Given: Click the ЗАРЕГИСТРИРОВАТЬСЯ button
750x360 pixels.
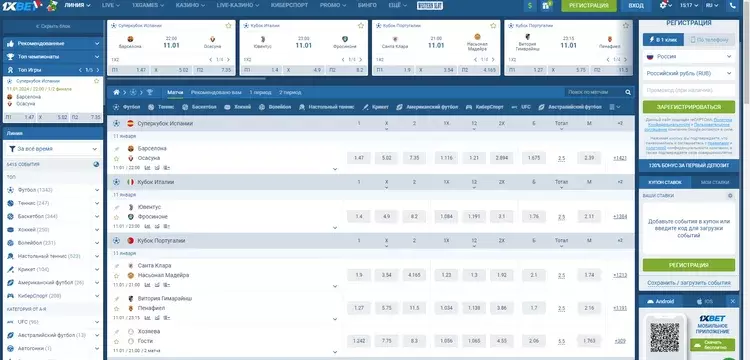Looking at the screenshot, I should coord(689,107).
